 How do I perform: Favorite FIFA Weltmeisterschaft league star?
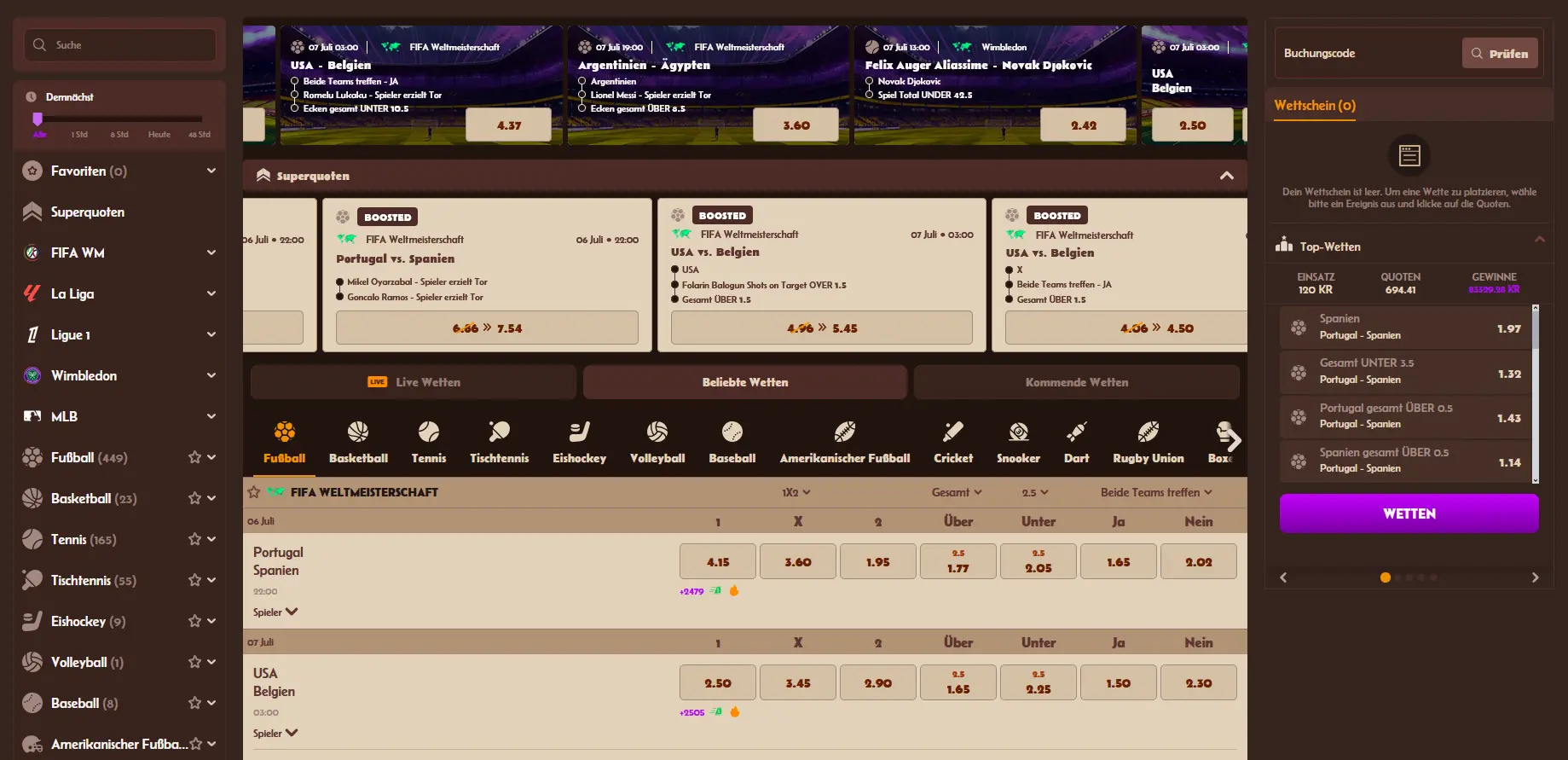(x=253, y=492)
